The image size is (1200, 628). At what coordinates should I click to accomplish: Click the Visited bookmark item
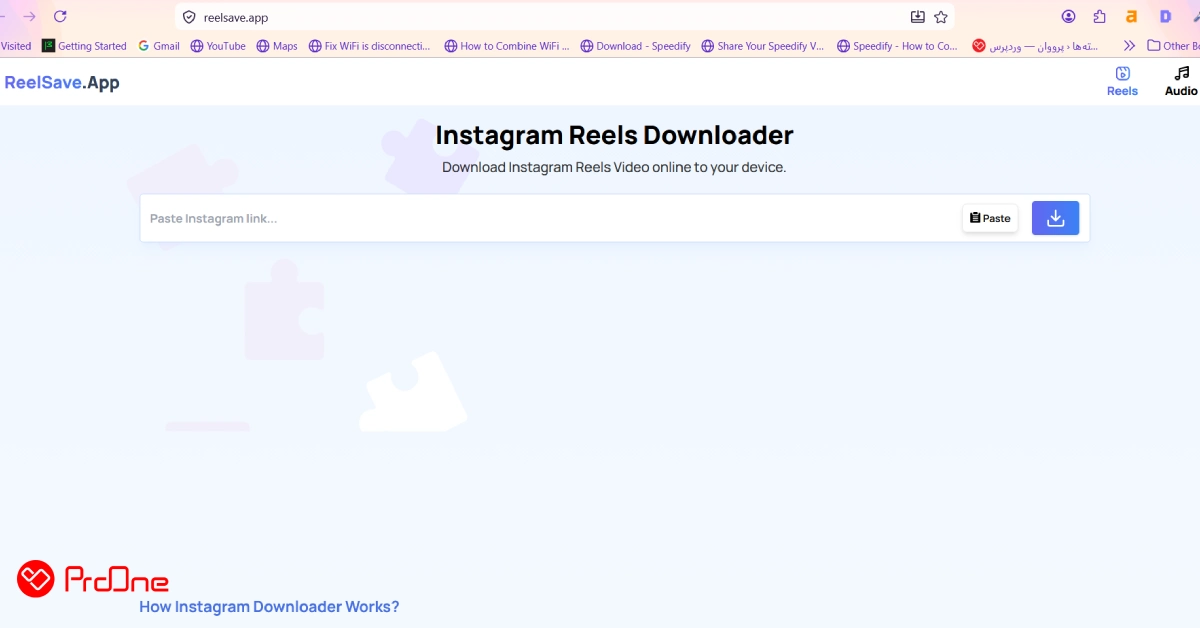(15, 46)
